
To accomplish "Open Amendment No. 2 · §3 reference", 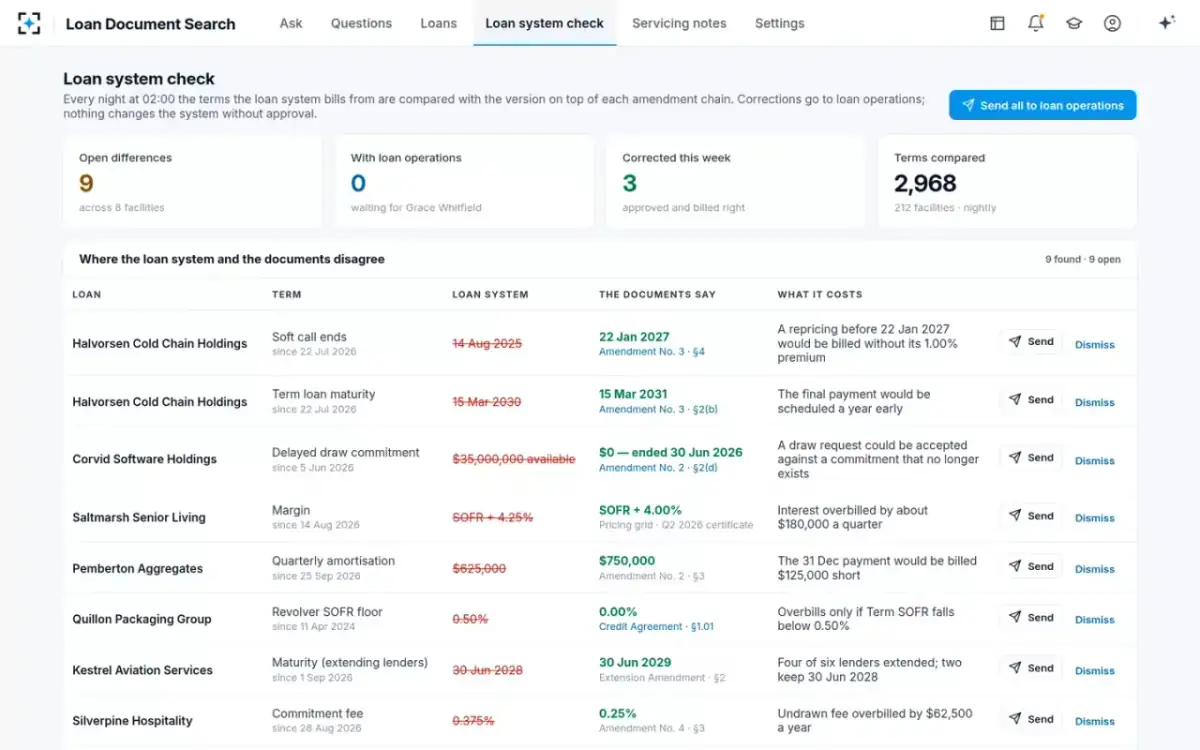I will [652, 576].
